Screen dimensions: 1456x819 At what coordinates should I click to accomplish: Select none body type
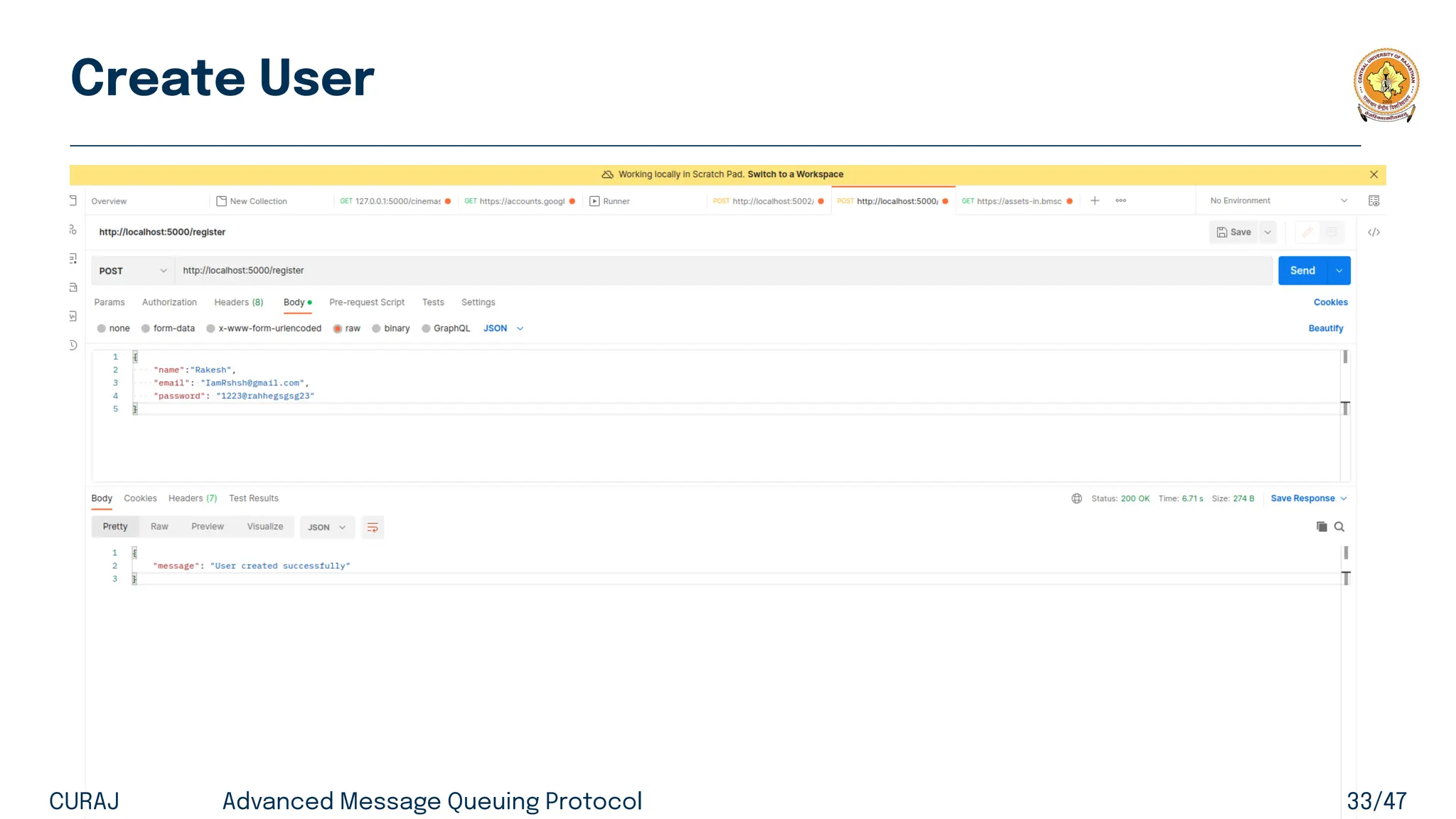point(113,328)
